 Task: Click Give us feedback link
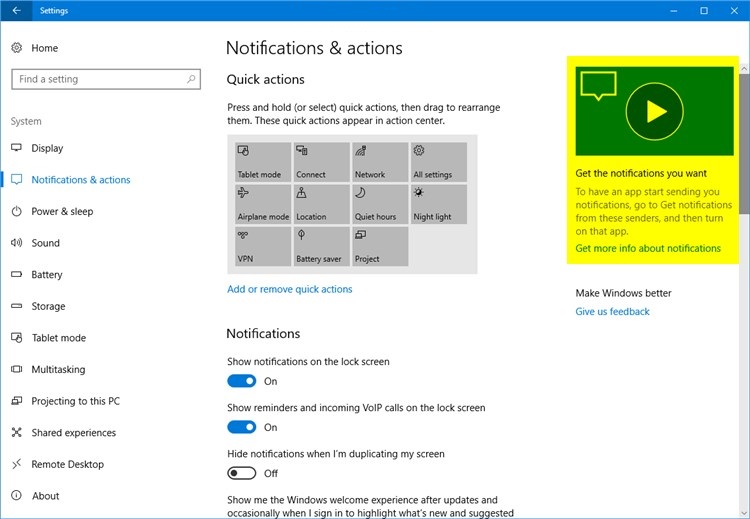click(612, 311)
